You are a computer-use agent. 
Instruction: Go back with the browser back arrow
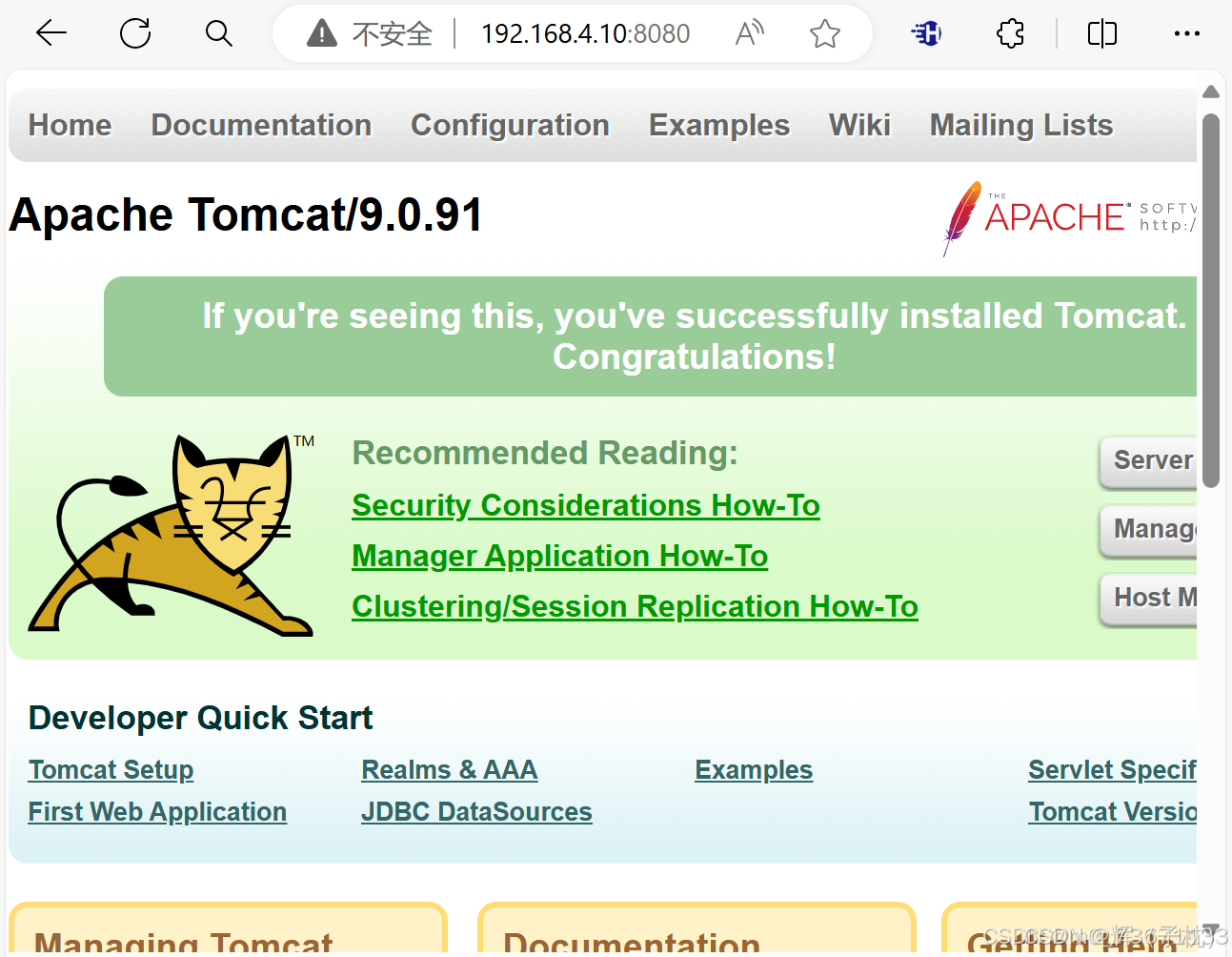51,33
